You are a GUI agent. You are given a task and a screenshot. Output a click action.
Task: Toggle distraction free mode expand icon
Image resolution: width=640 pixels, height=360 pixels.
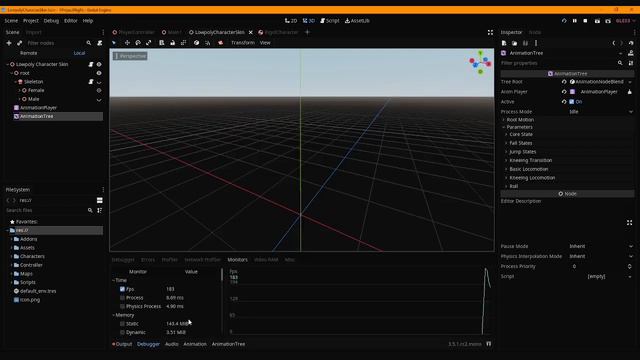[x=490, y=32]
